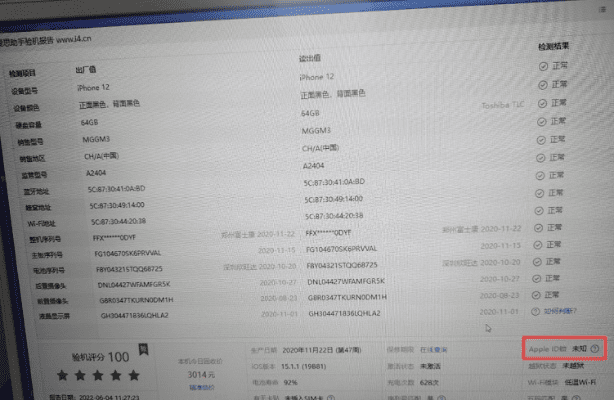
Task: Click iPhone 12 in the 出厂值 column
Action: click(x=94, y=88)
